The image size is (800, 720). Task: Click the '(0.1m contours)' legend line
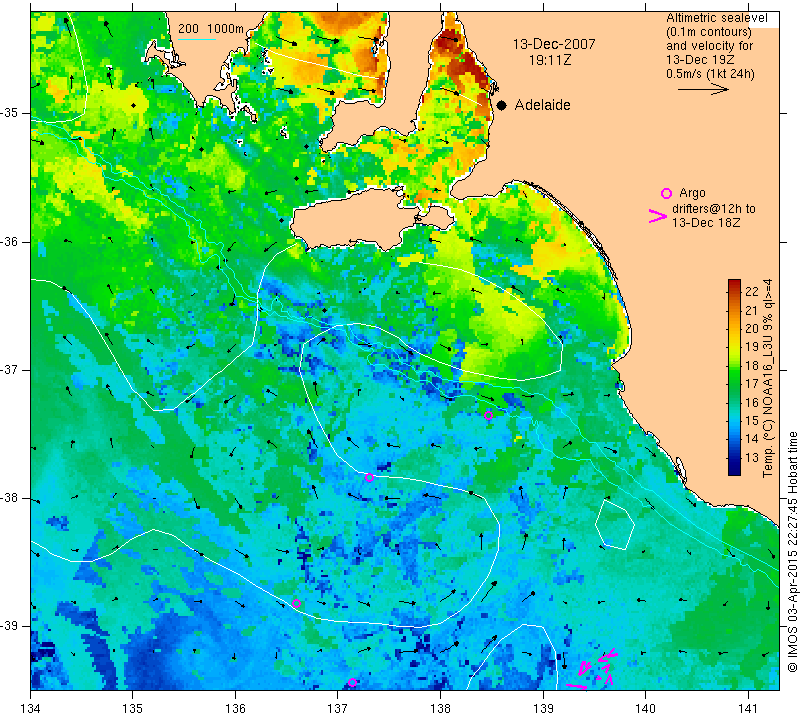point(709,32)
